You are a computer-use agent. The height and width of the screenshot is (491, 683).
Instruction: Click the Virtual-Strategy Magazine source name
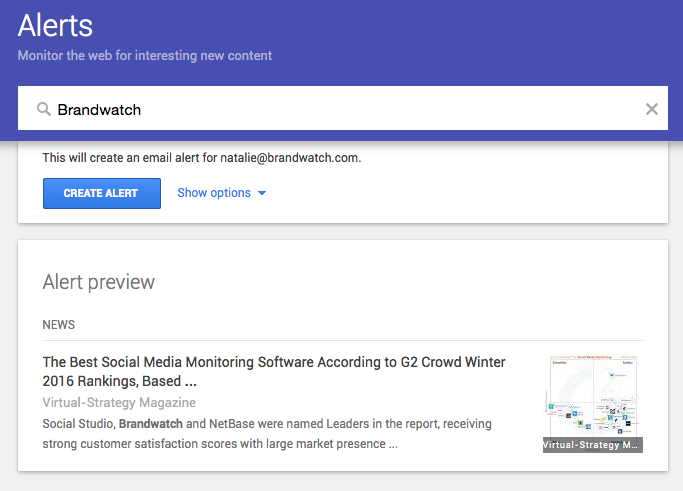click(119, 403)
